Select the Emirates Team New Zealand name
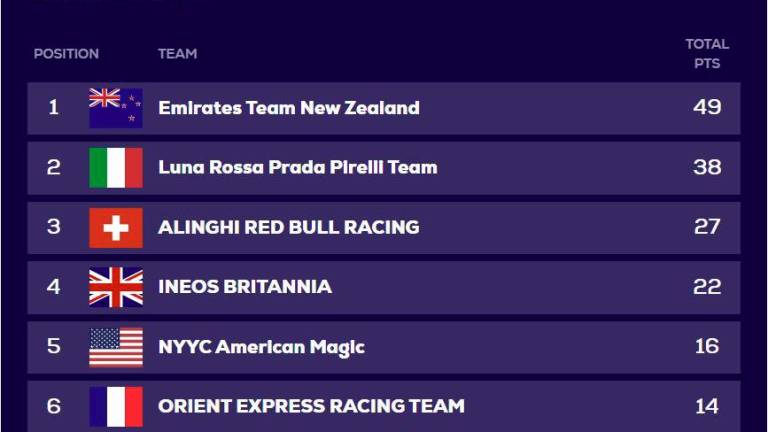Image resolution: width=768 pixels, height=432 pixels. click(x=289, y=108)
